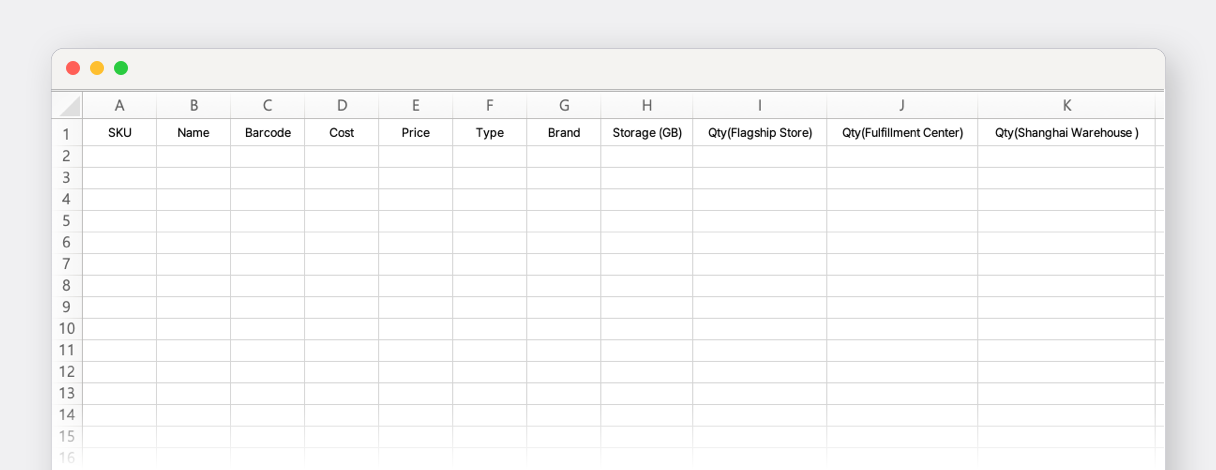This screenshot has height=470, width=1216.
Task: Select row 14 header
Action: [67, 415]
